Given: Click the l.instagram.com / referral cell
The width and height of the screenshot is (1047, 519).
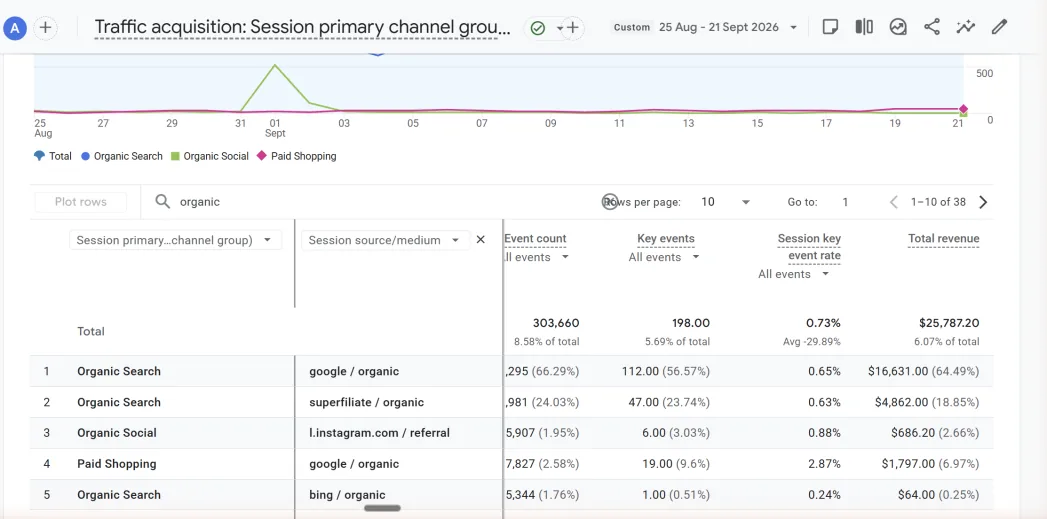Looking at the screenshot, I should click(x=379, y=433).
